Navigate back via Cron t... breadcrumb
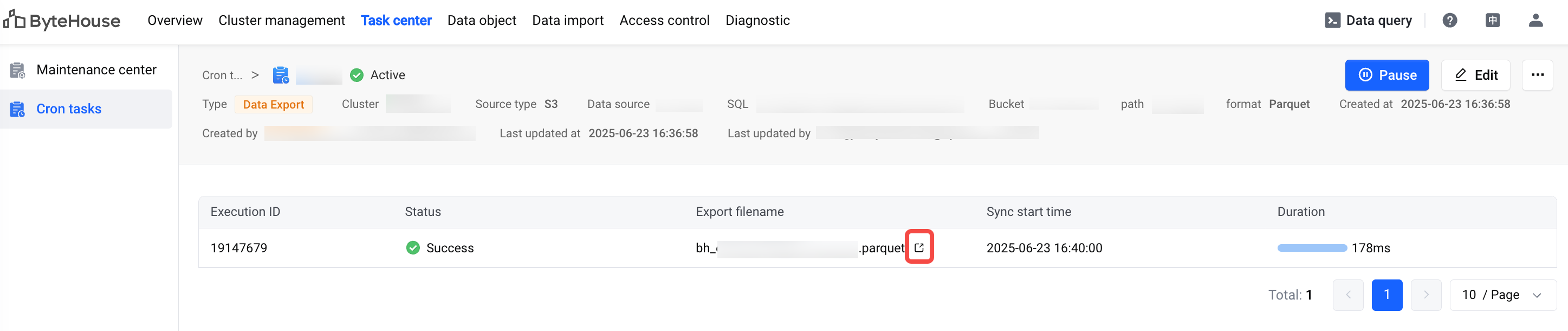This screenshot has width=1568, height=331. 222,75
